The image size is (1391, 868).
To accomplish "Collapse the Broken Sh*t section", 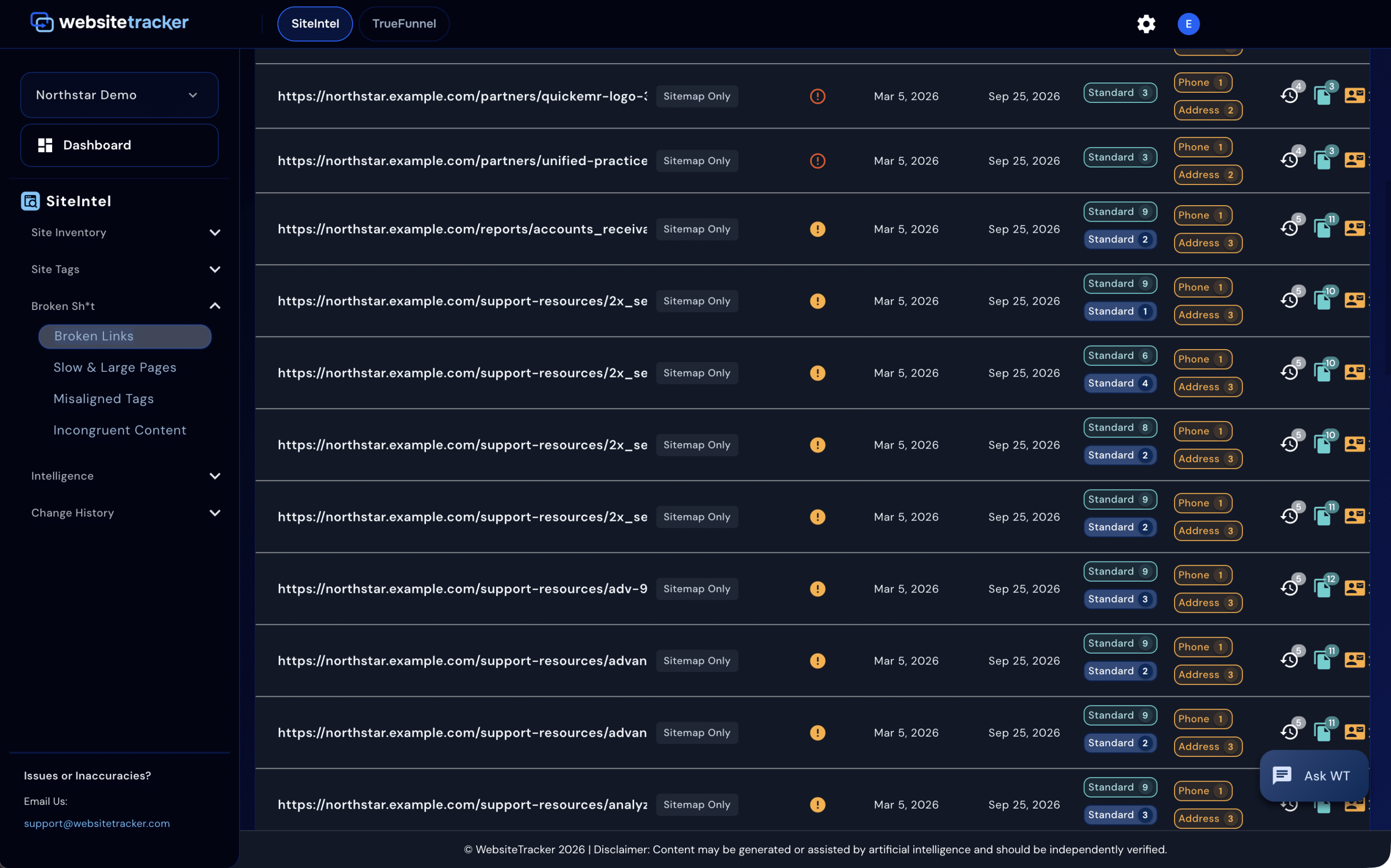I will point(126,306).
